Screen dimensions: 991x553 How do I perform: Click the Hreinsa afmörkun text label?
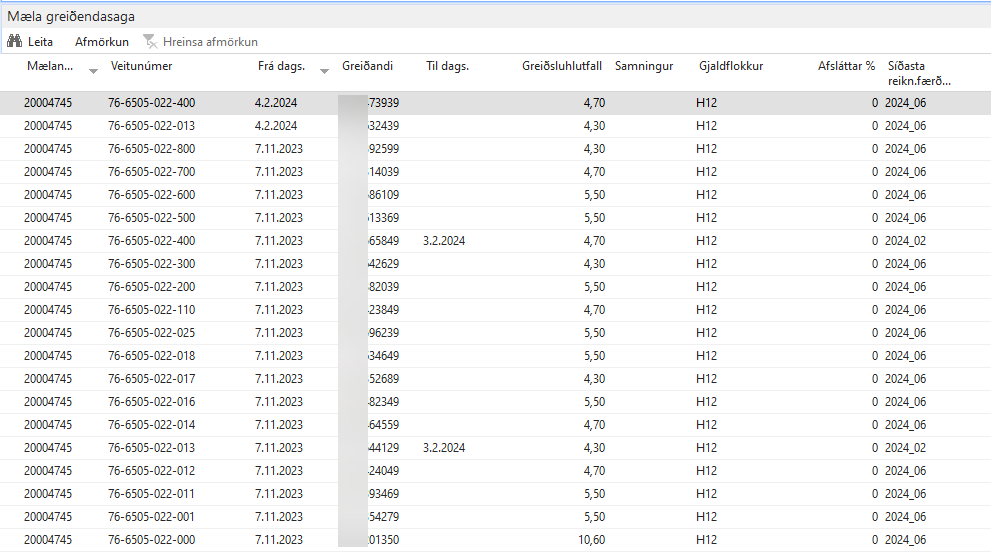coord(210,42)
